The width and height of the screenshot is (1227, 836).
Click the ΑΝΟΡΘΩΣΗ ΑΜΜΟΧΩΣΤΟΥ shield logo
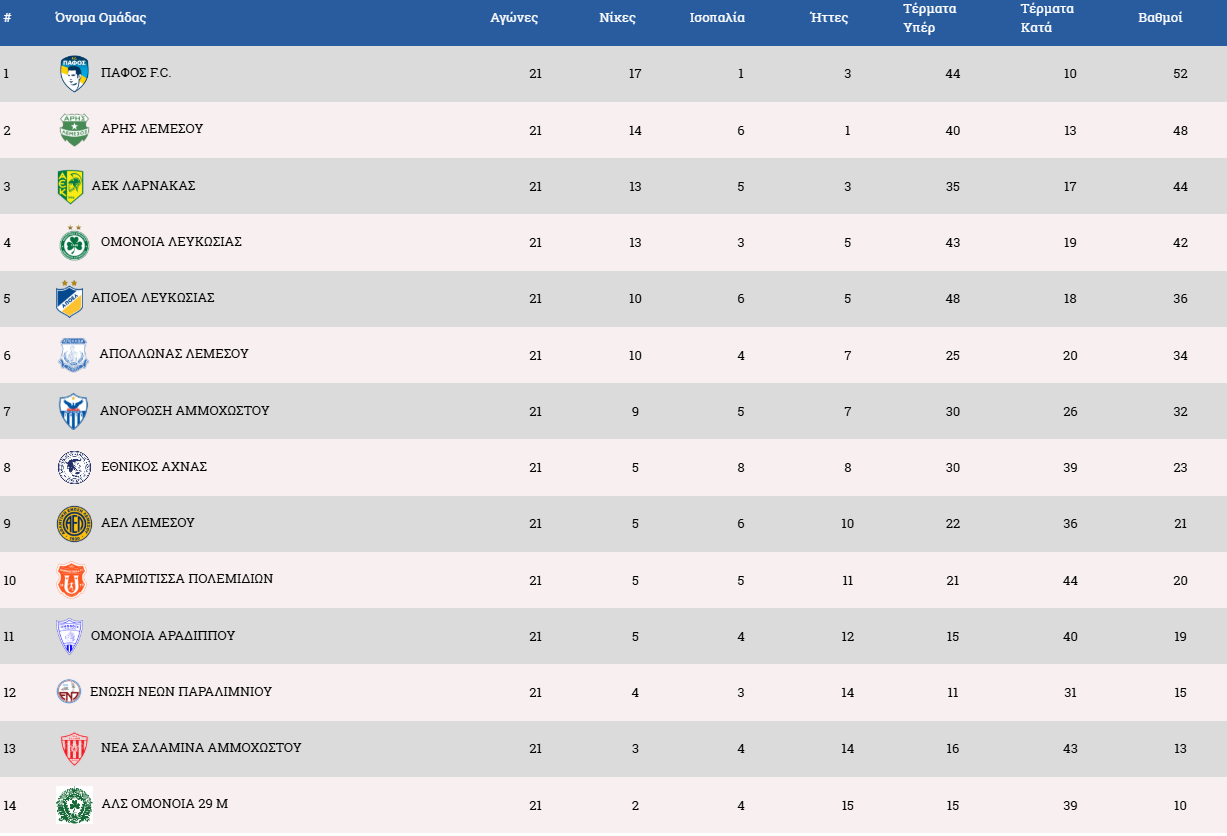pos(73,411)
